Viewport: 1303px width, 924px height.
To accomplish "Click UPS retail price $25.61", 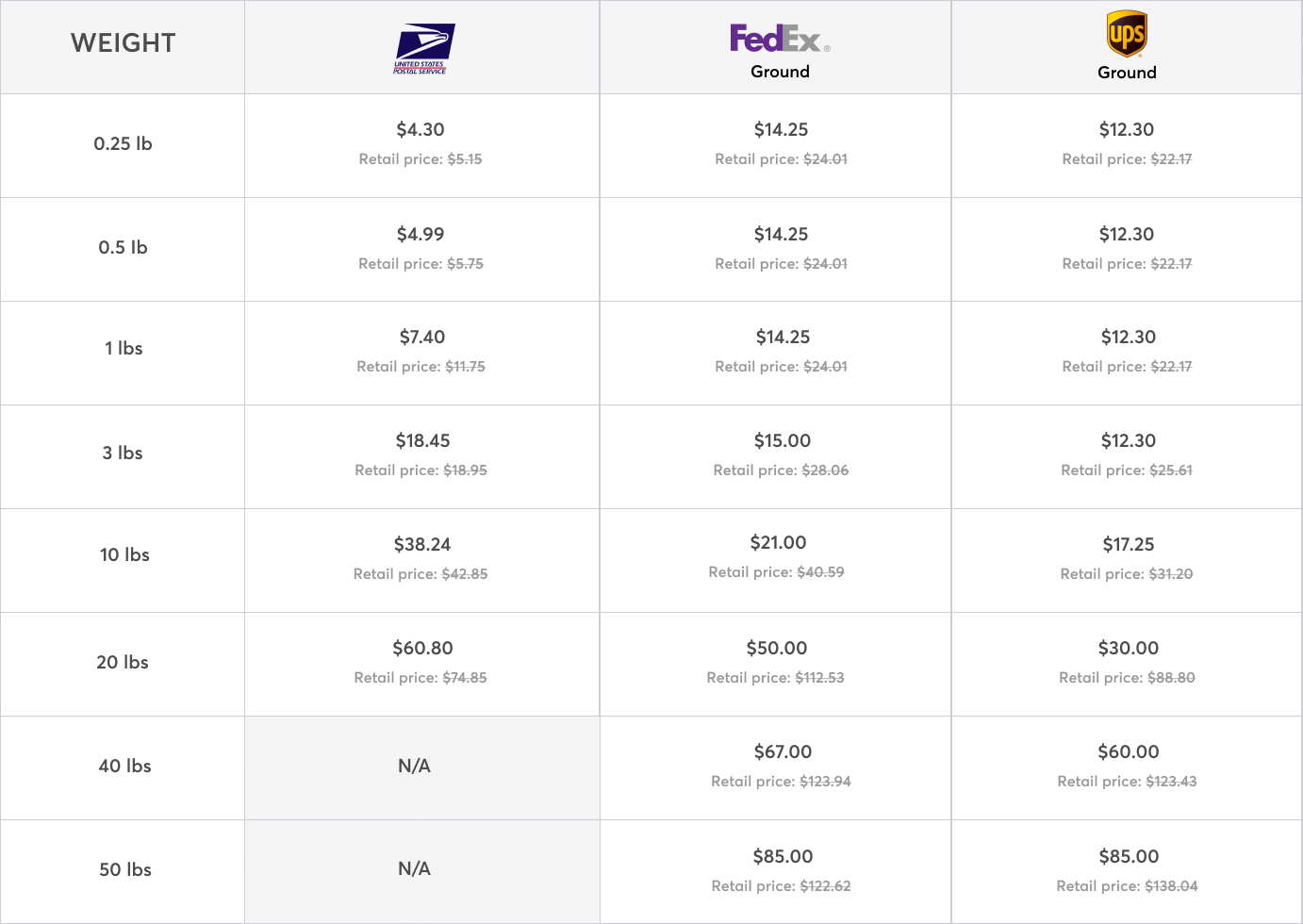I will (1170, 470).
